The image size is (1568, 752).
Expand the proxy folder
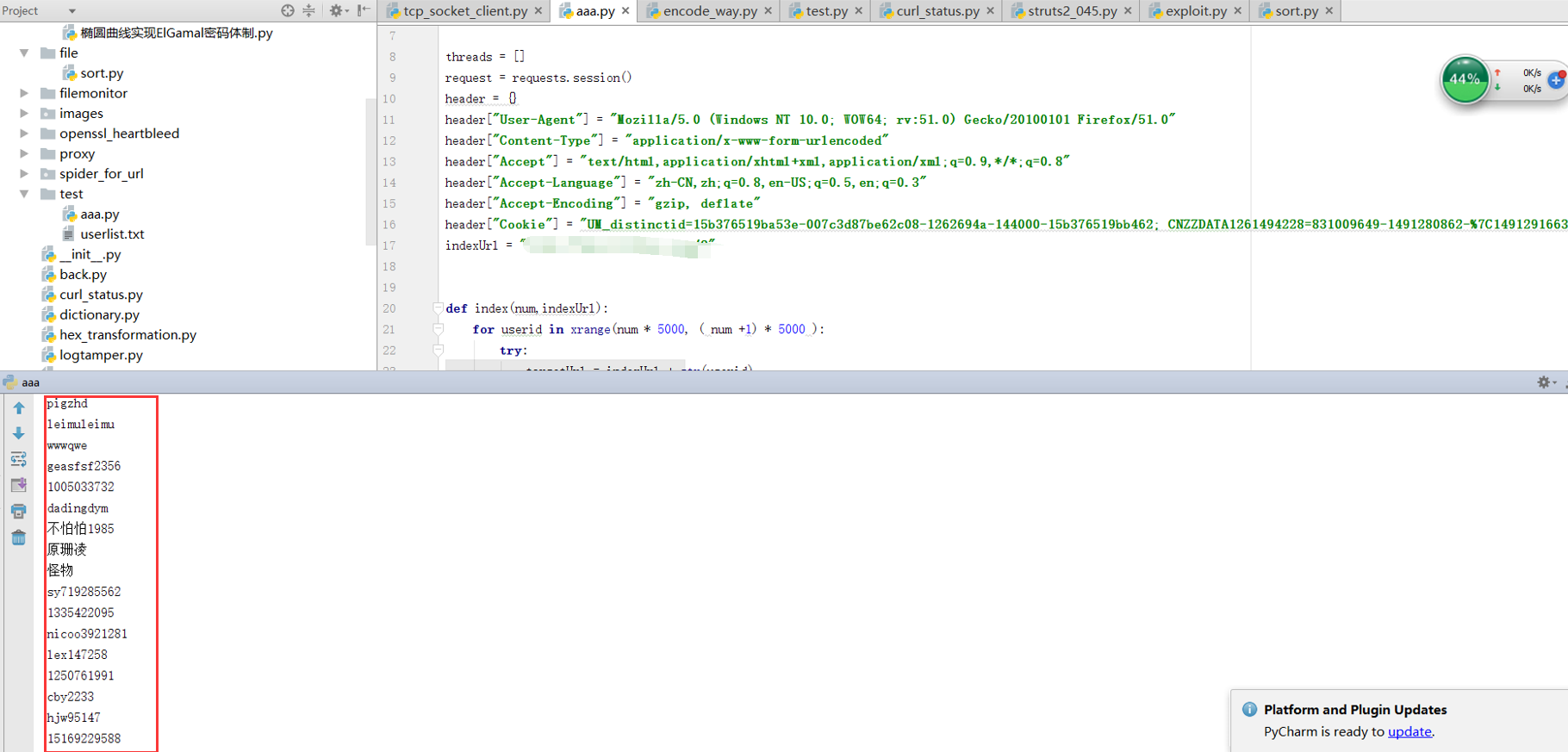pyautogui.click(x=24, y=153)
